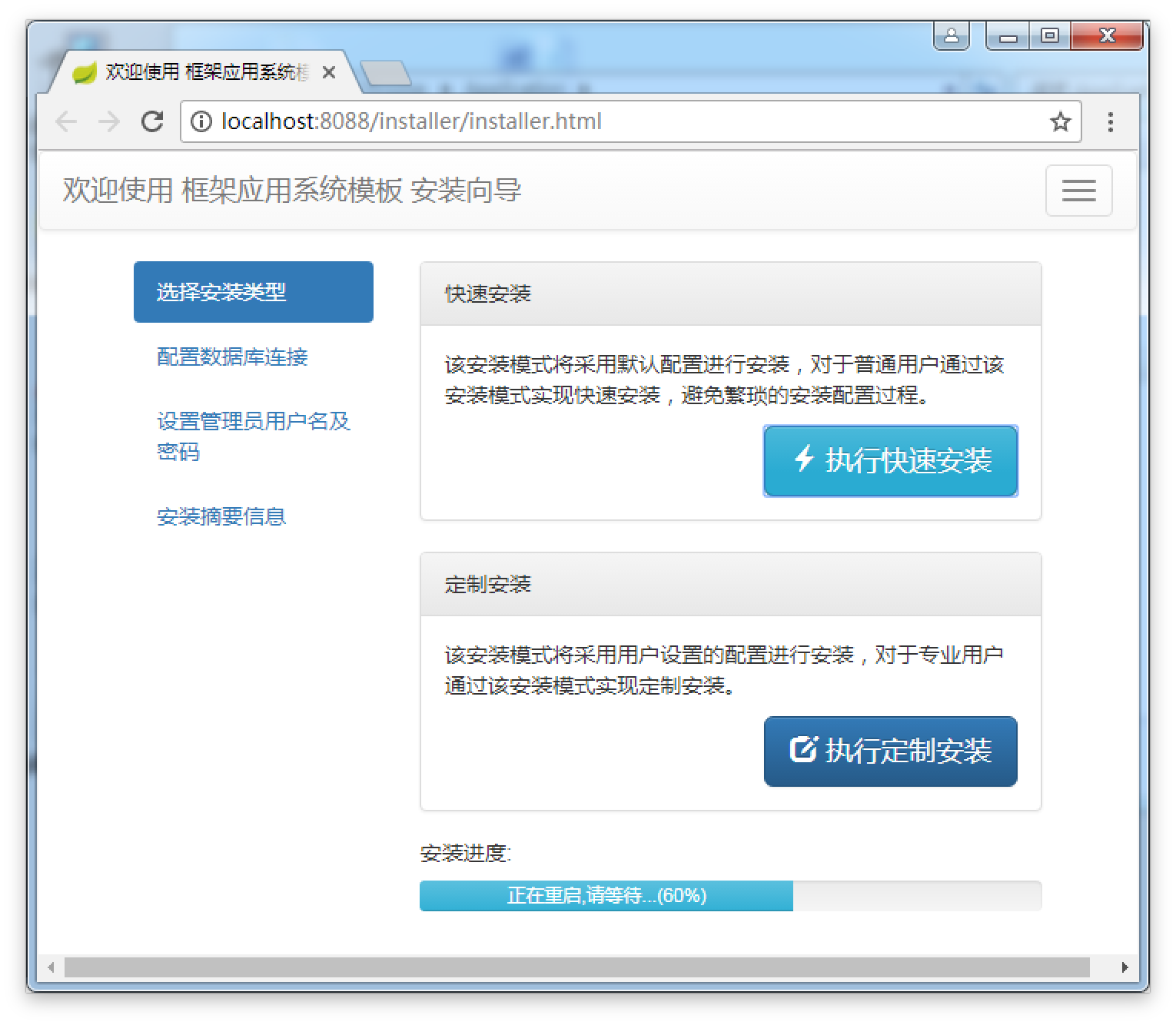This screenshot has width=1176, height=1025.
Task: Click the address bar URL field
Action: [615, 121]
